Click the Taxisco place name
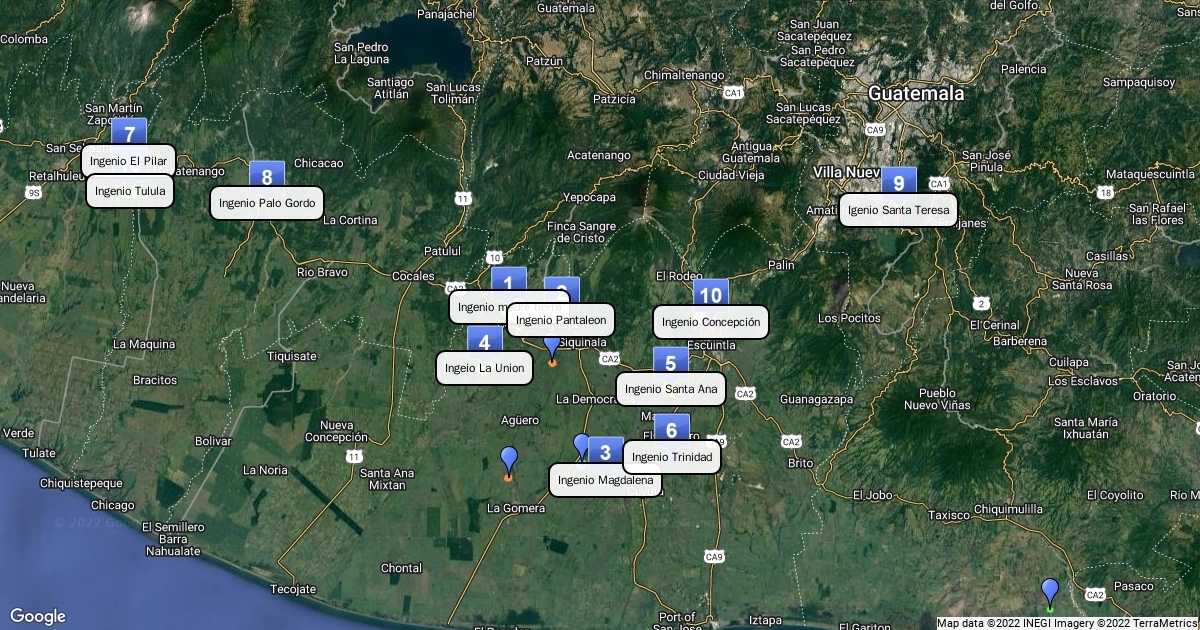 tap(949, 516)
